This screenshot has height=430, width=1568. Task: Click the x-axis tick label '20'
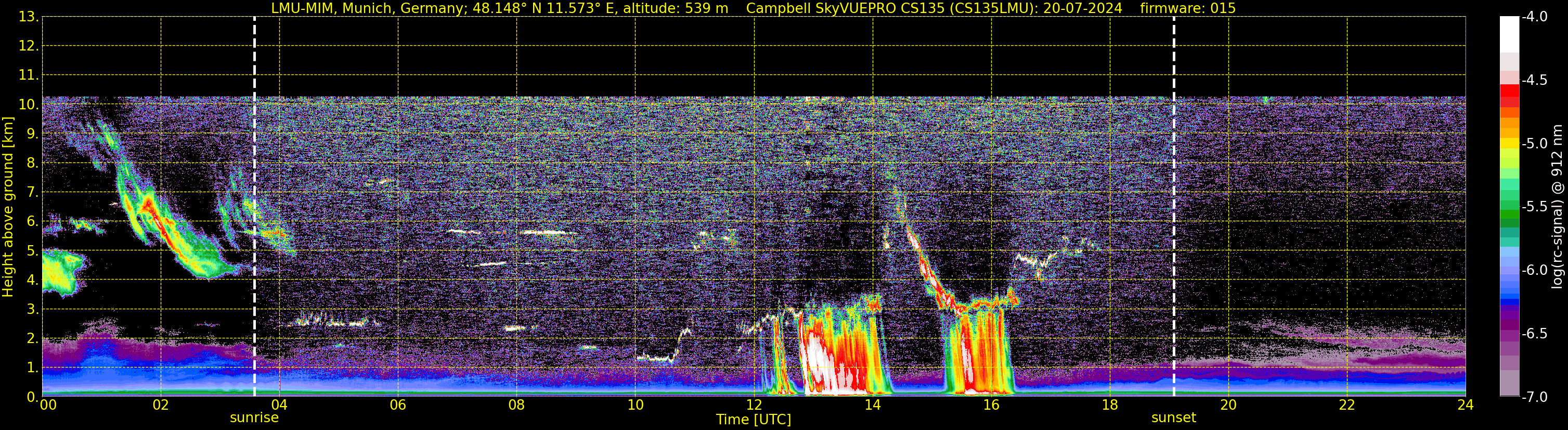coord(1228,405)
